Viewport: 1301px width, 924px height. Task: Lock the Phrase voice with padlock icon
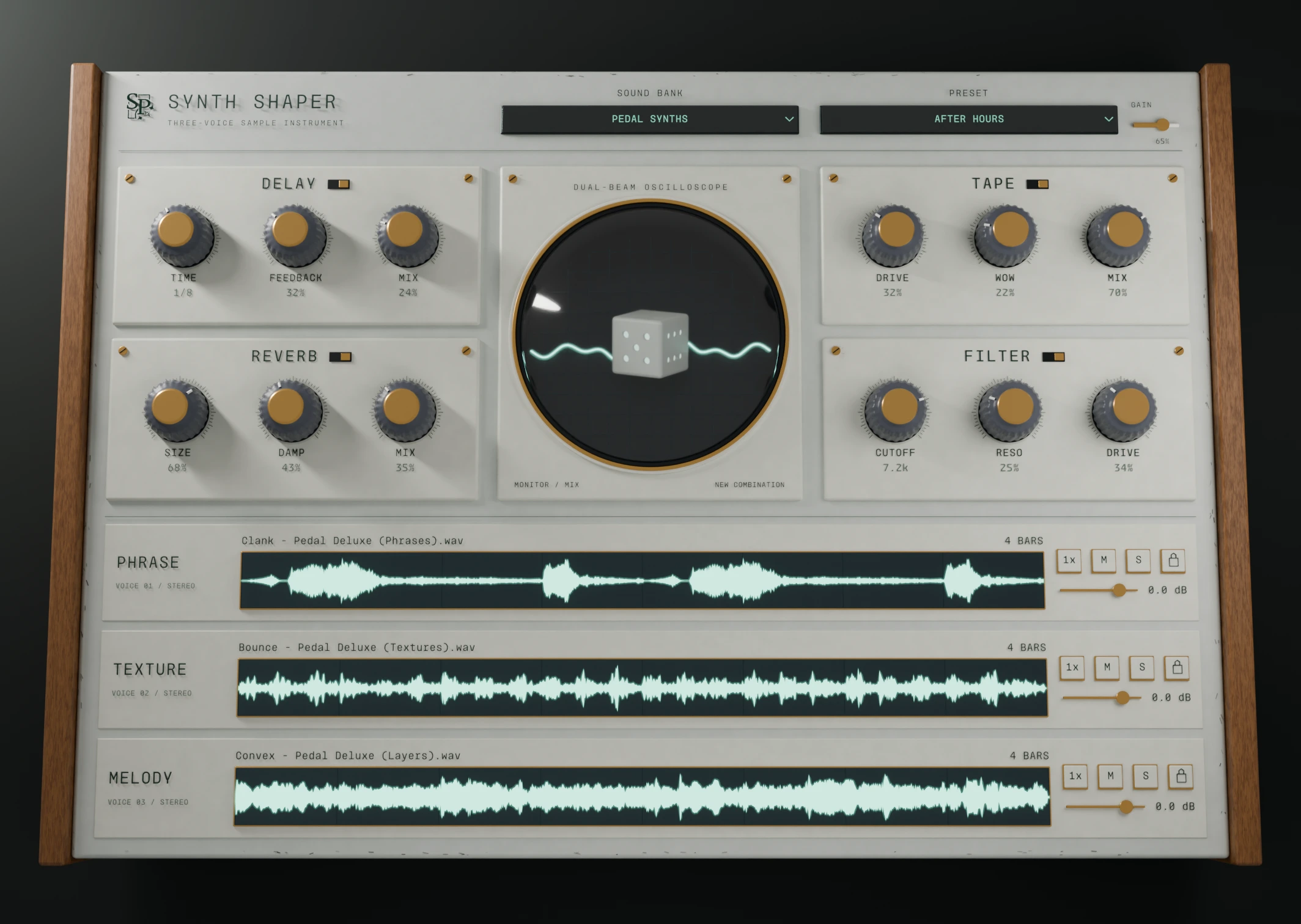pyautogui.click(x=1173, y=560)
